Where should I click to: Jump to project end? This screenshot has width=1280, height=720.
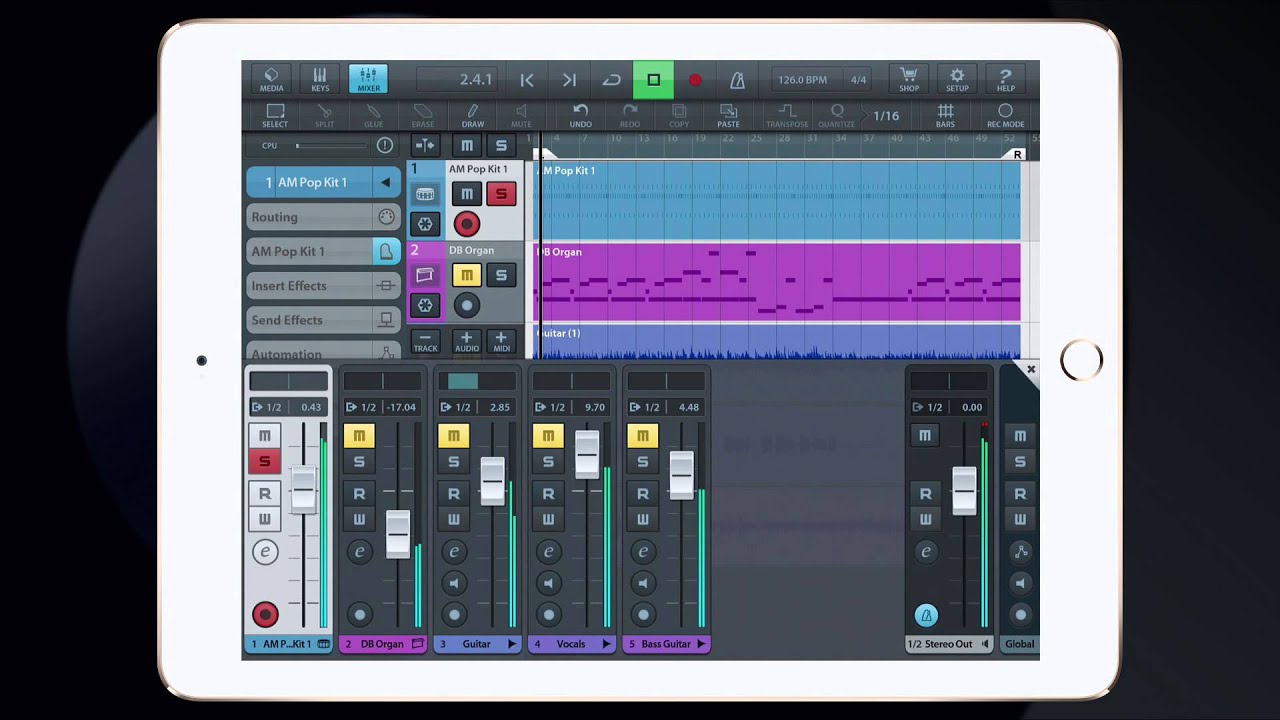tap(569, 80)
